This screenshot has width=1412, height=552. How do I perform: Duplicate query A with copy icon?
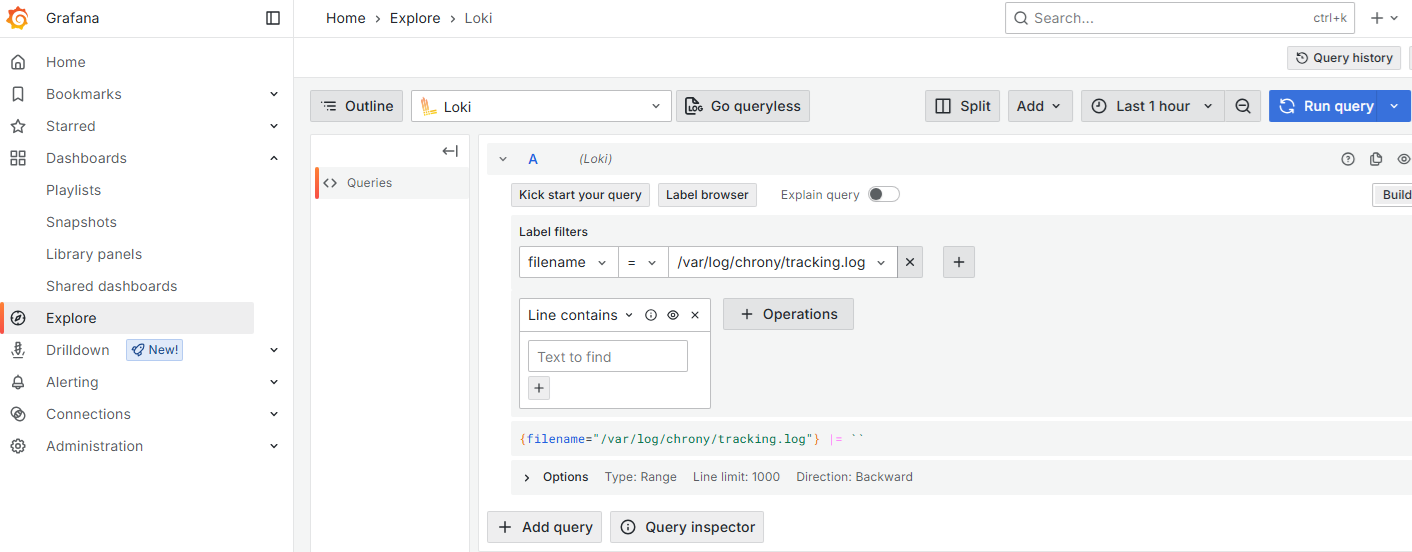click(1376, 159)
